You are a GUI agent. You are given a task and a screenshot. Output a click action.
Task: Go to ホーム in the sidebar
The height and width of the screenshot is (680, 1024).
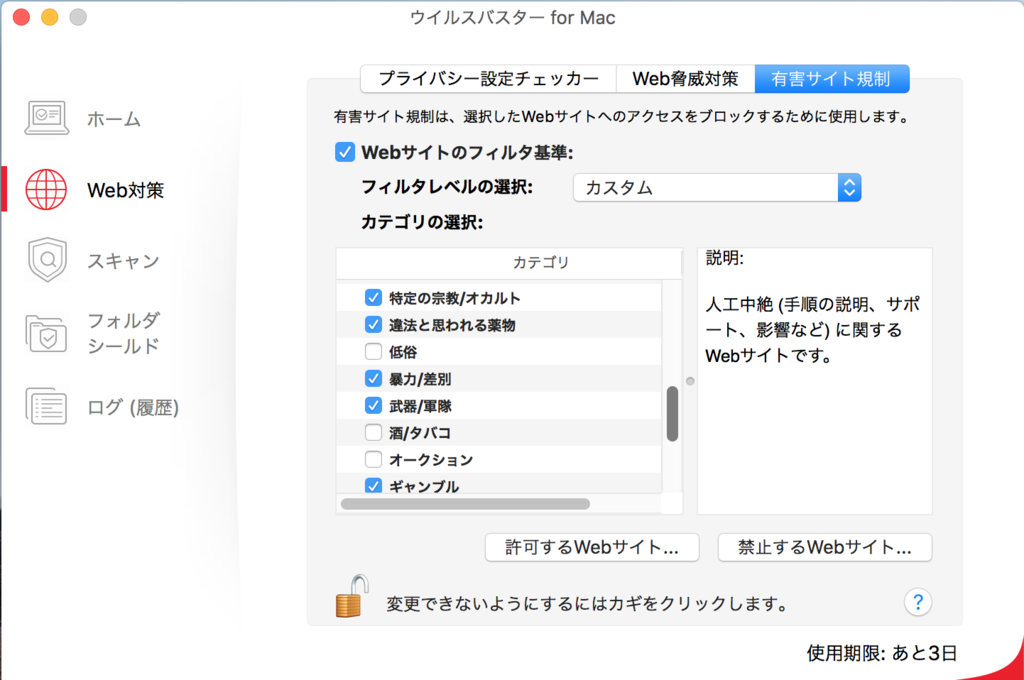tap(114, 119)
